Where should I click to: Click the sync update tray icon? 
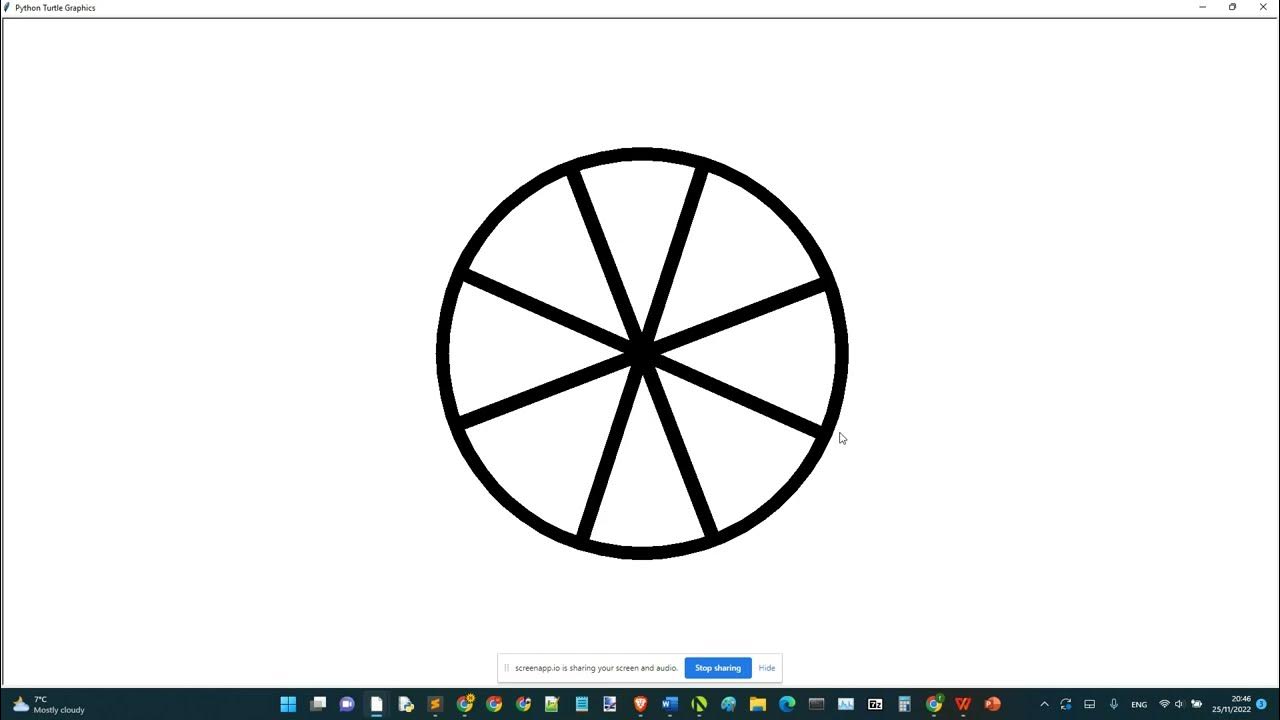1066,704
